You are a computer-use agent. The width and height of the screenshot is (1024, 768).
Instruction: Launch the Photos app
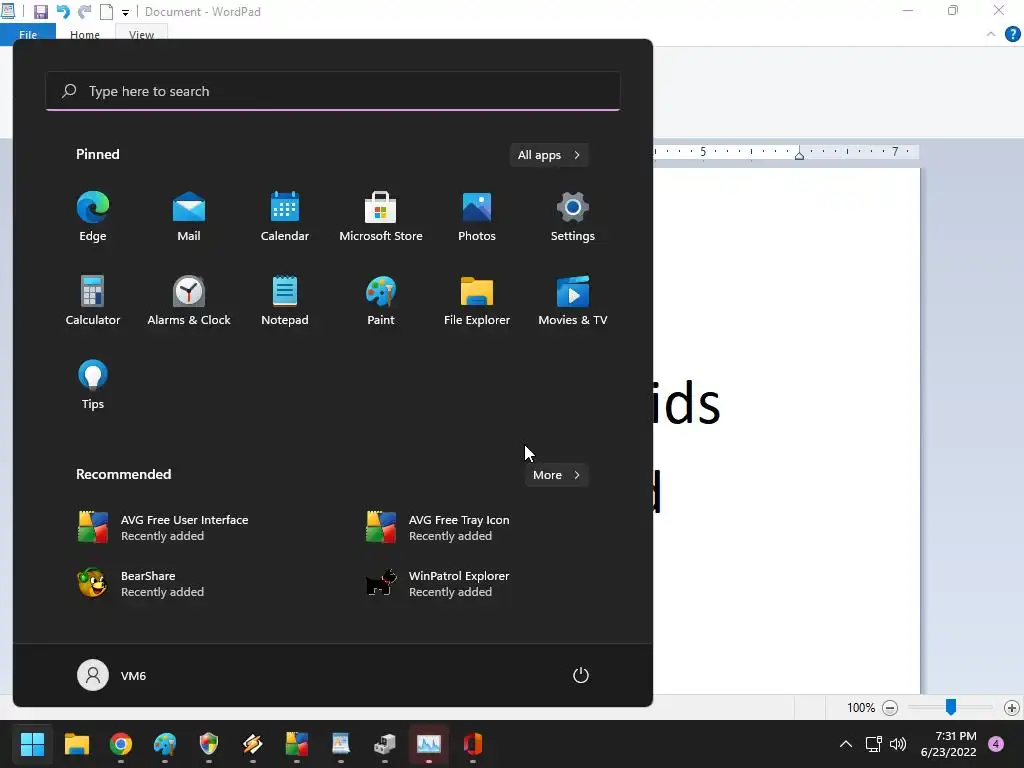pyautogui.click(x=477, y=216)
